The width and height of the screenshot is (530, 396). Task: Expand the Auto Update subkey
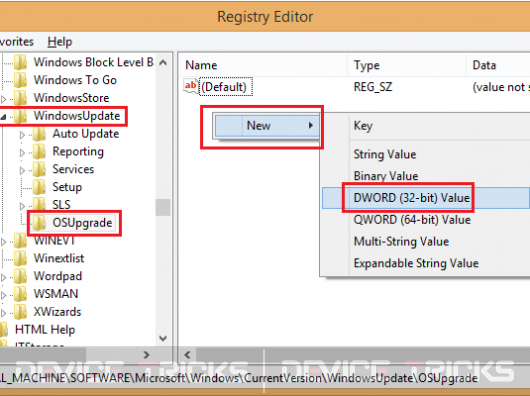click(22, 135)
